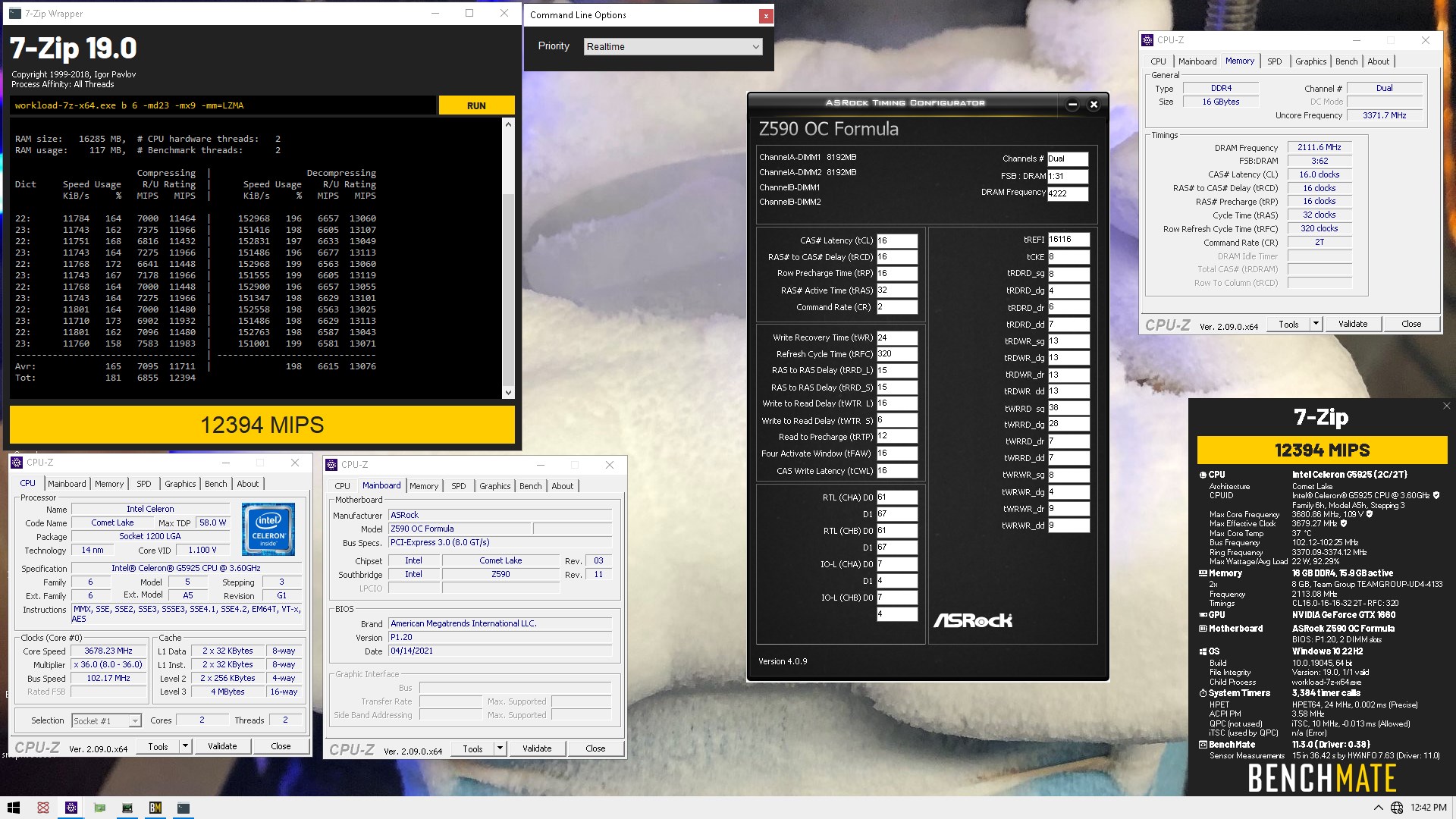
Task: Click title bar icon of the CPU-Z Mainboard window
Action: pyautogui.click(x=331, y=465)
